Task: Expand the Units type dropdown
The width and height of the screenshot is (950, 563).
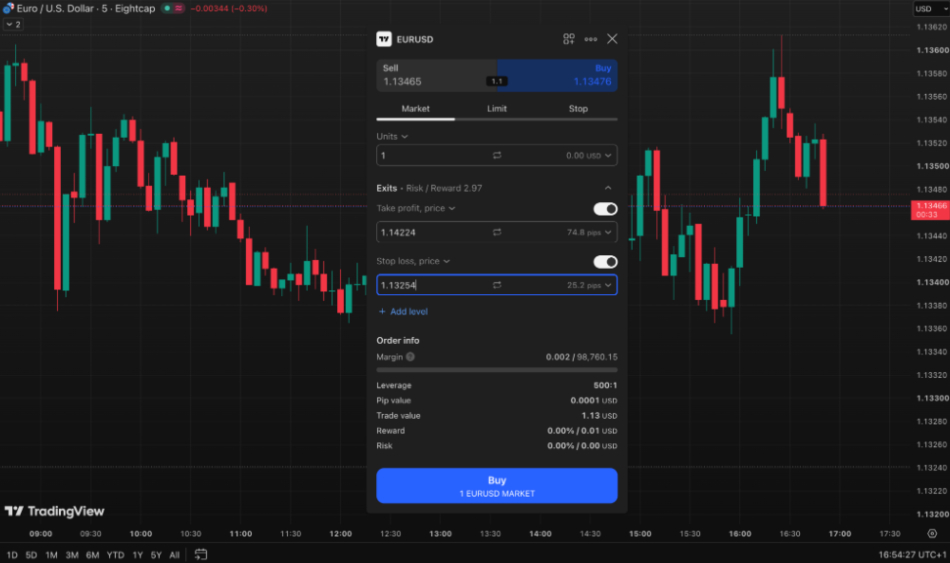Action: [x=392, y=136]
